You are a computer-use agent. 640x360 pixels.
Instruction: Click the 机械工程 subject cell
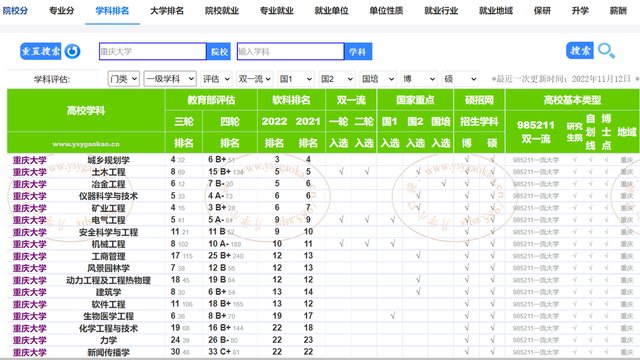pos(108,244)
